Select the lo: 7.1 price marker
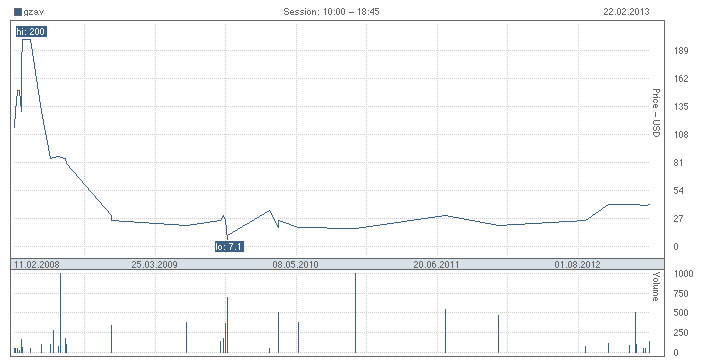Viewport: 718px width, 360px height. (x=229, y=247)
